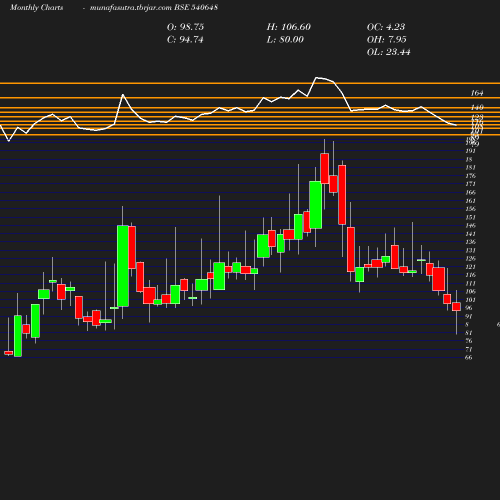The image size is (500, 500).
Task: Click the 116 price axis label
Action: coord(471,275)
